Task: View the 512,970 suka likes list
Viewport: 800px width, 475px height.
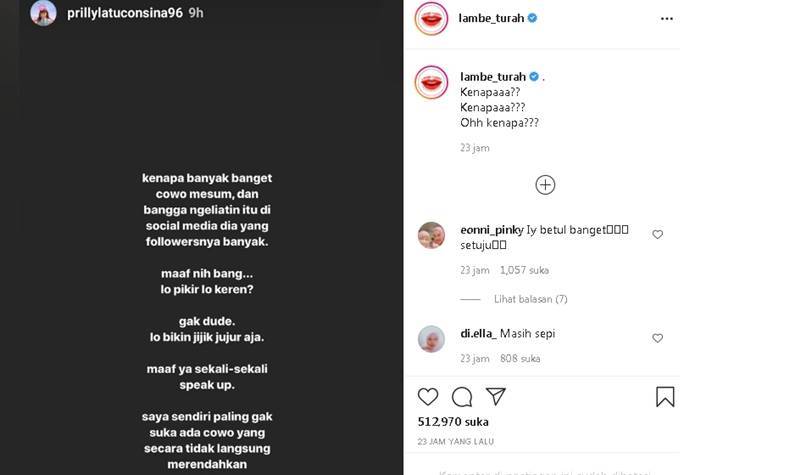Action: click(x=453, y=422)
